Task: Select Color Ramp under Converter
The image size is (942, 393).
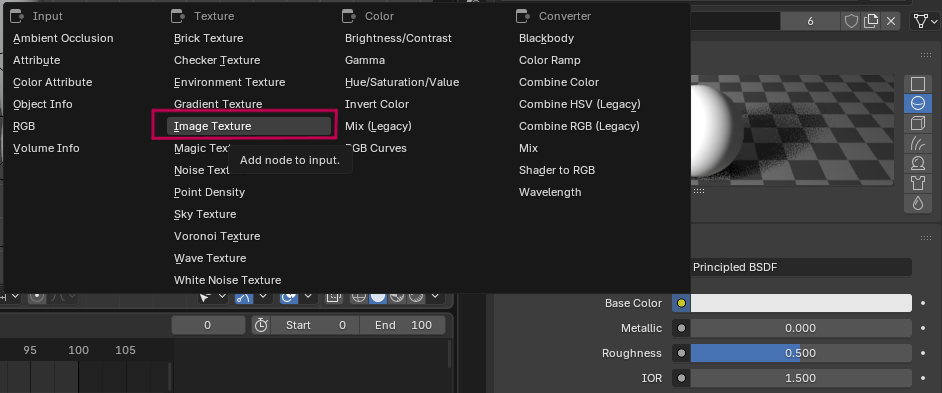Action: tap(550, 60)
